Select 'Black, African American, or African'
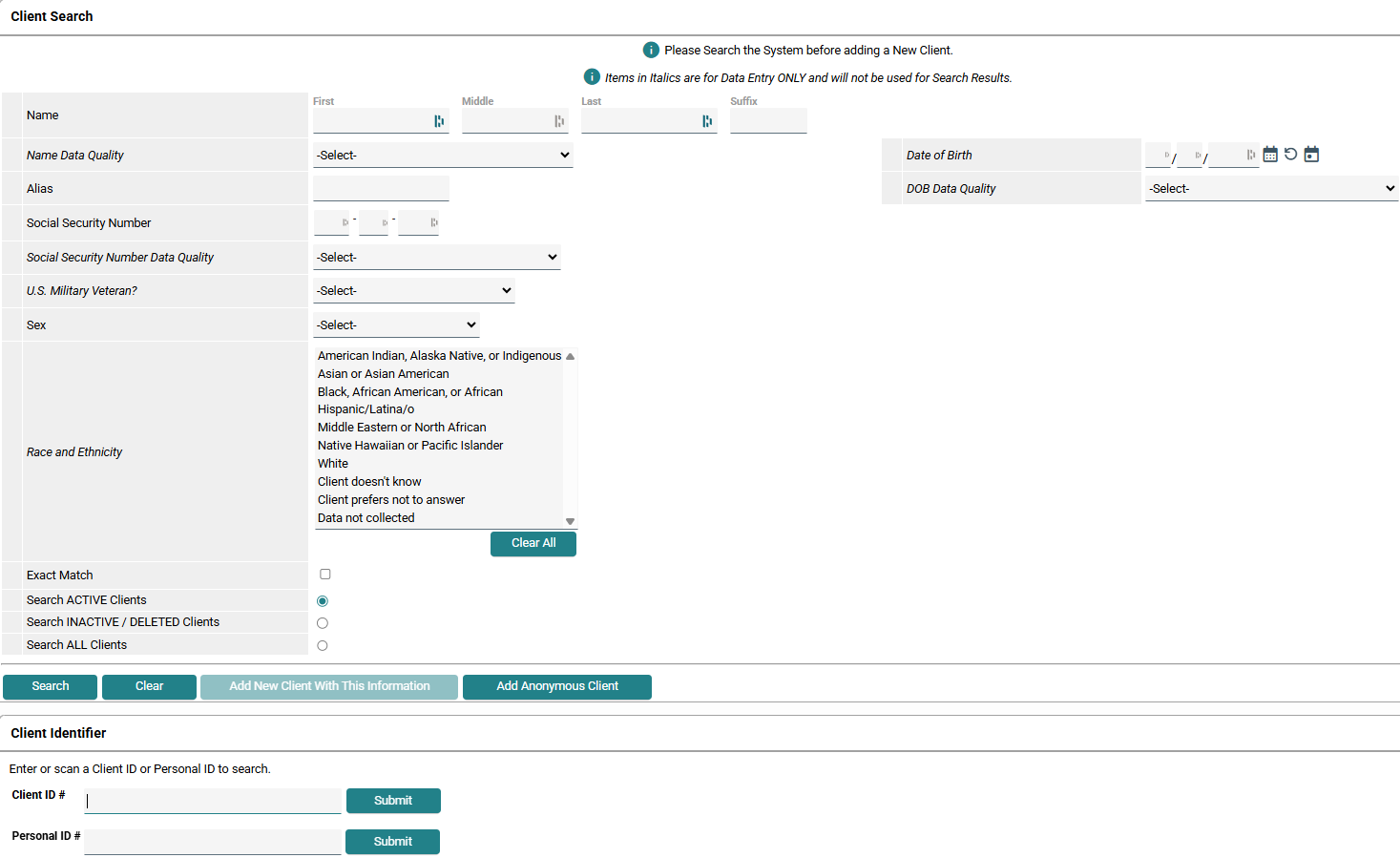Image resolution: width=1400 pixels, height=858 pixels. [x=439, y=392]
